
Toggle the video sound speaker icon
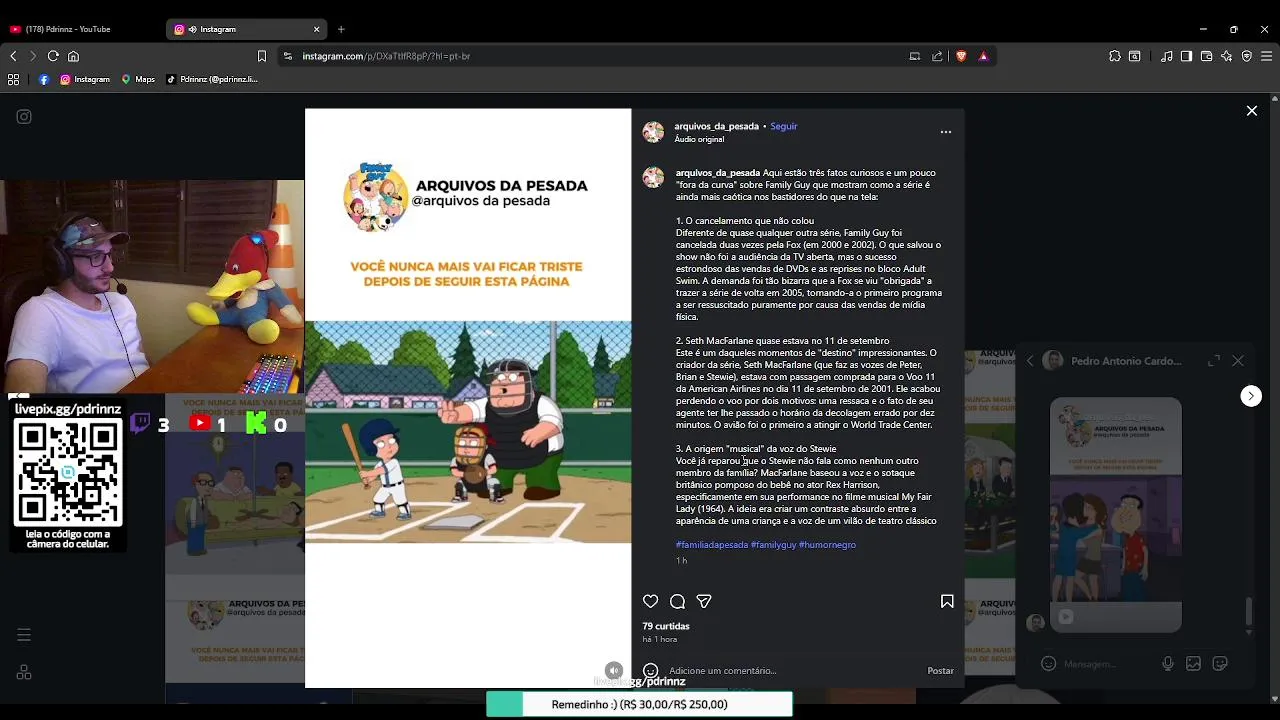click(x=614, y=671)
